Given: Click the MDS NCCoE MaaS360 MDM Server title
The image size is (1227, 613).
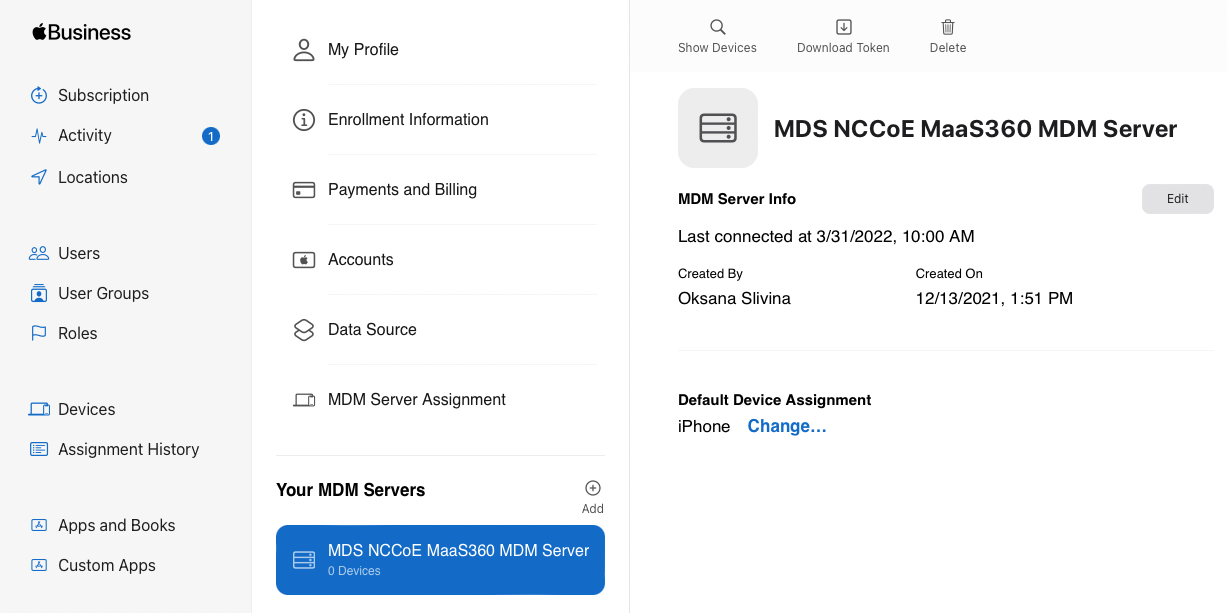Looking at the screenshot, I should (x=976, y=129).
